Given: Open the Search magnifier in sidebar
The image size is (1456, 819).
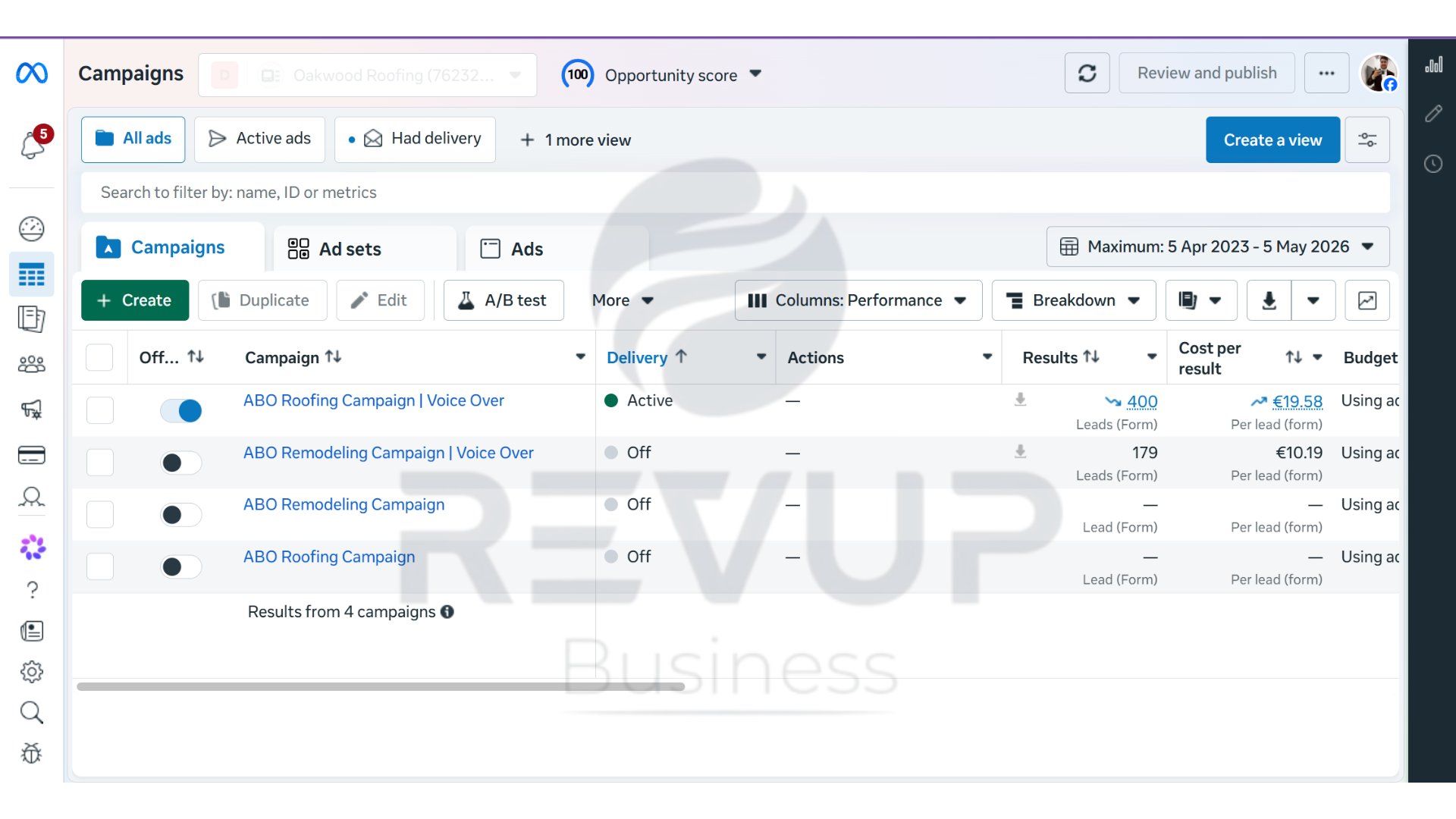Looking at the screenshot, I should click(x=32, y=713).
